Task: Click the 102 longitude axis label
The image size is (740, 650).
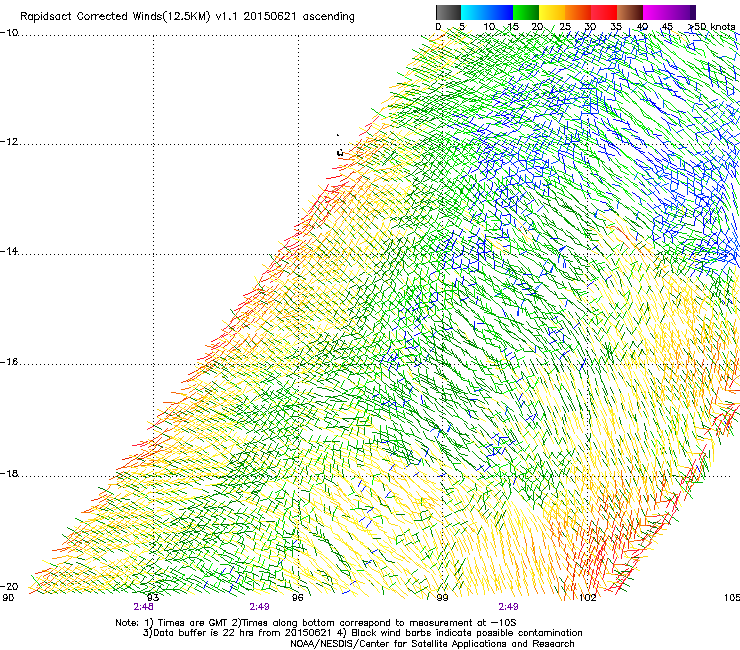Action: 587,598
